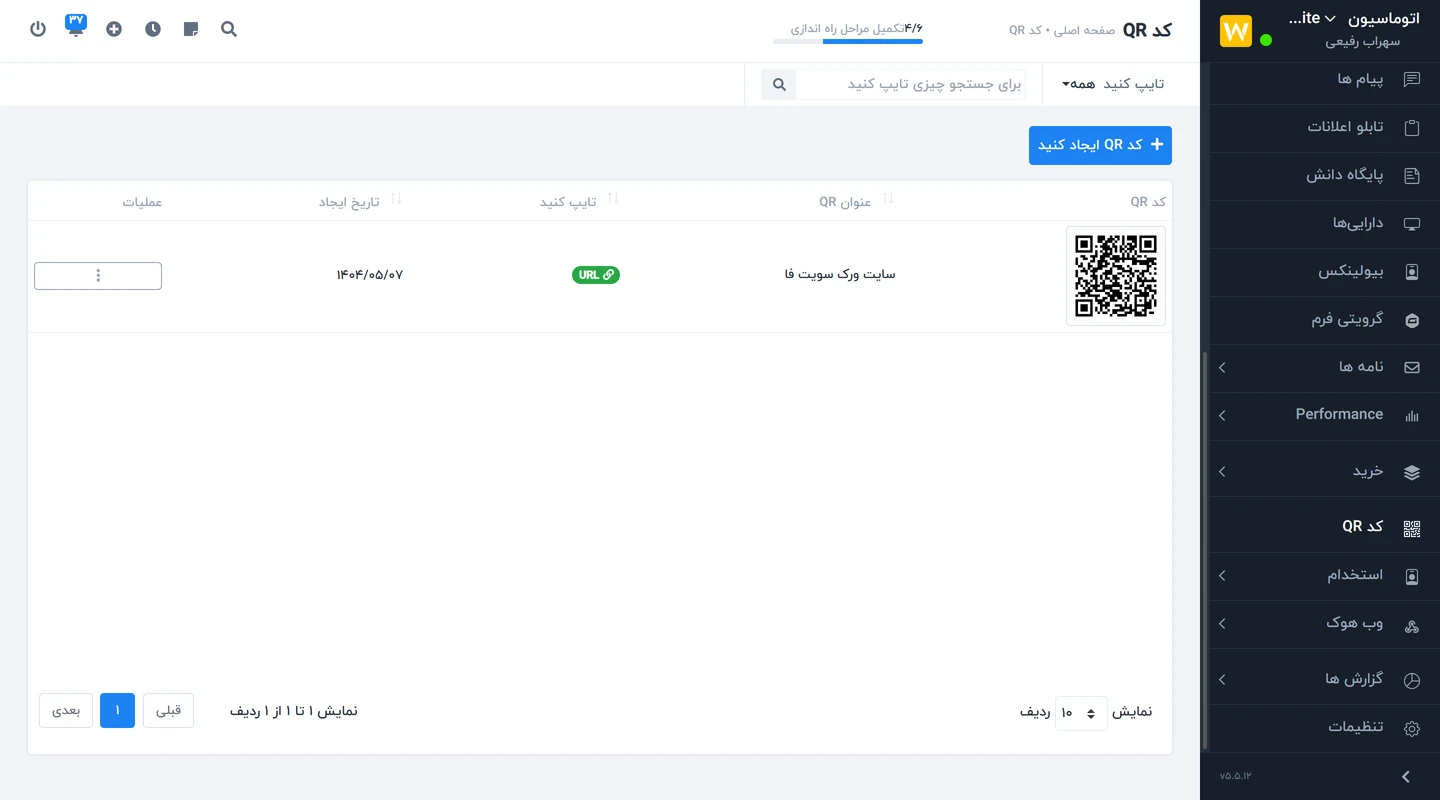Sort table by تاریخ ایجاد column arrows
The image size is (1440, 800).
[396, 200]
